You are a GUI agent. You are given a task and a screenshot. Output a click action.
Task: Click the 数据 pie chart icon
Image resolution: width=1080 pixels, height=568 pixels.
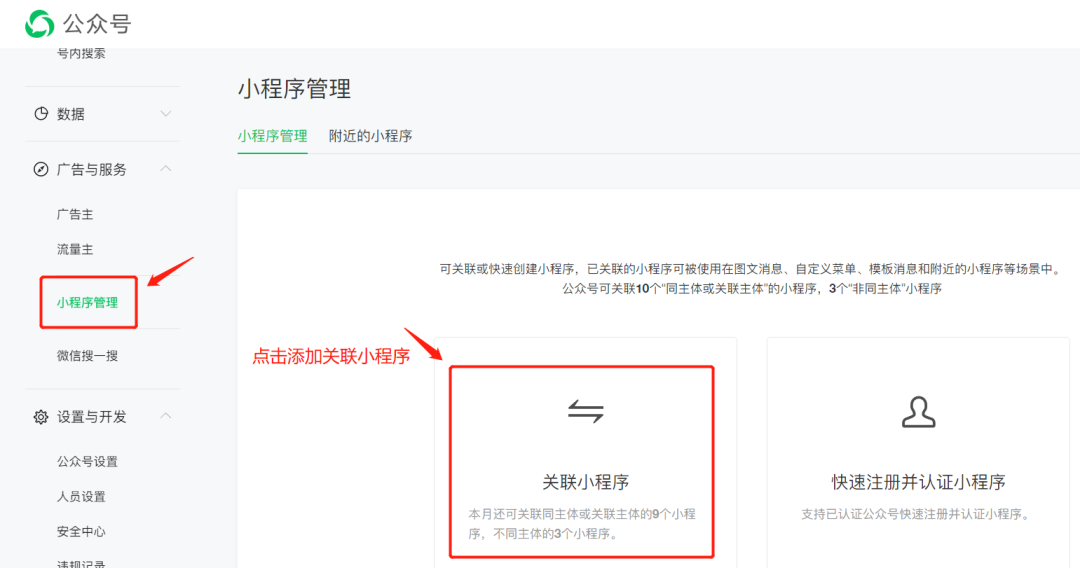click(x=41, y=114)
